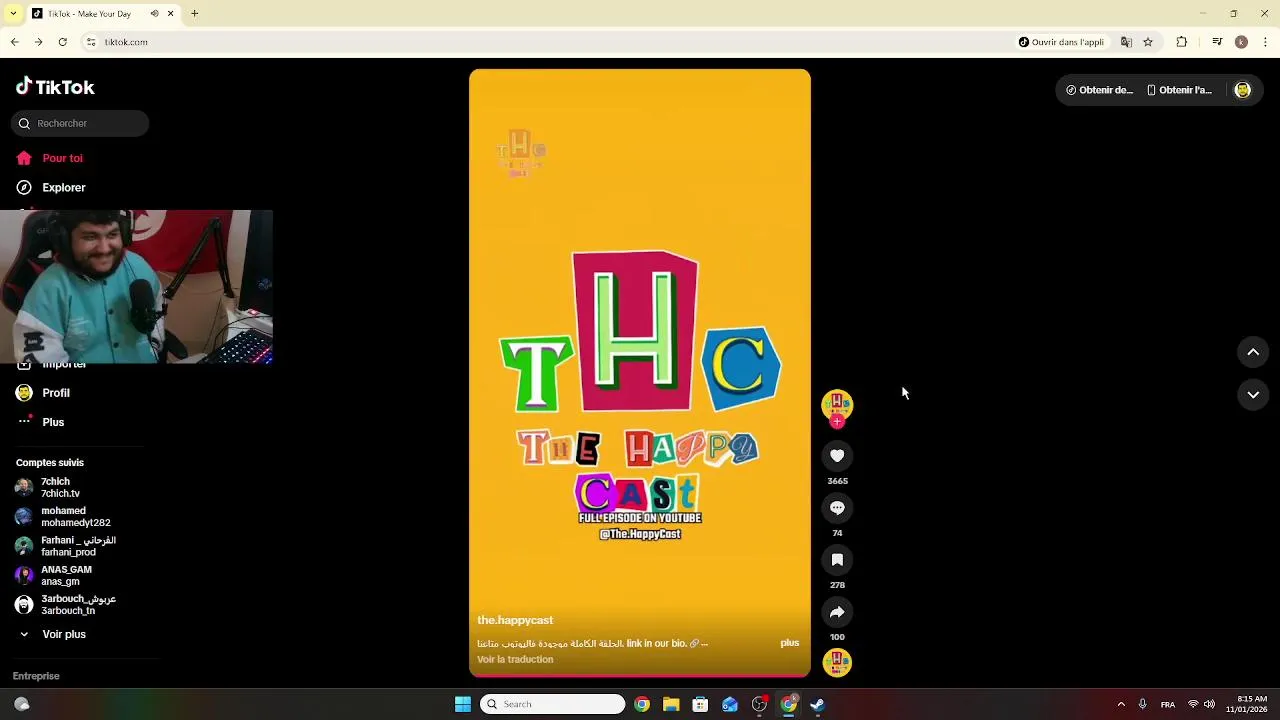Like the video with heart icon
Viewport: 1280px width, 720px height.
837,456
